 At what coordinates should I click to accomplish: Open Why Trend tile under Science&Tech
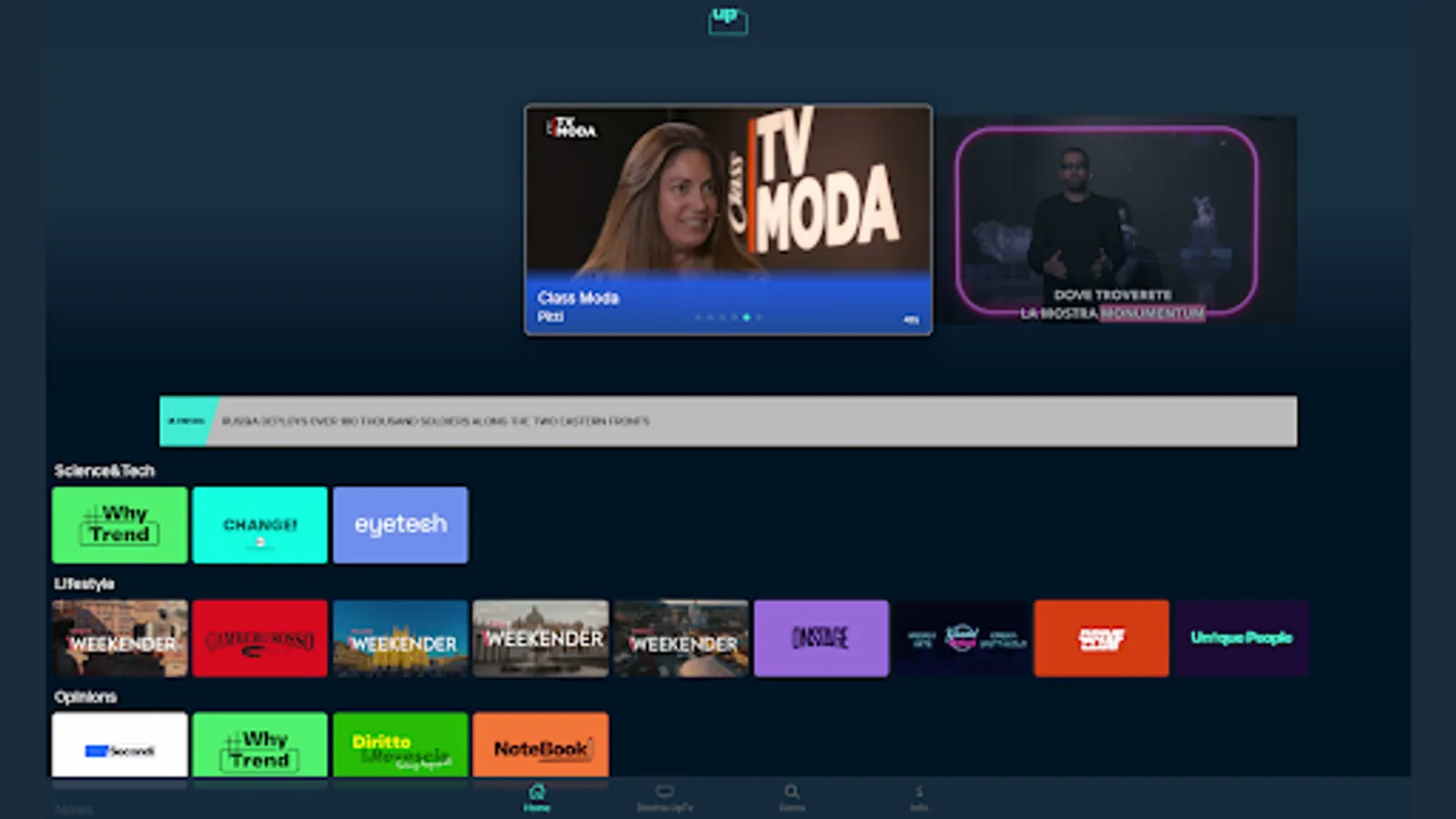[x=119, y=524]
